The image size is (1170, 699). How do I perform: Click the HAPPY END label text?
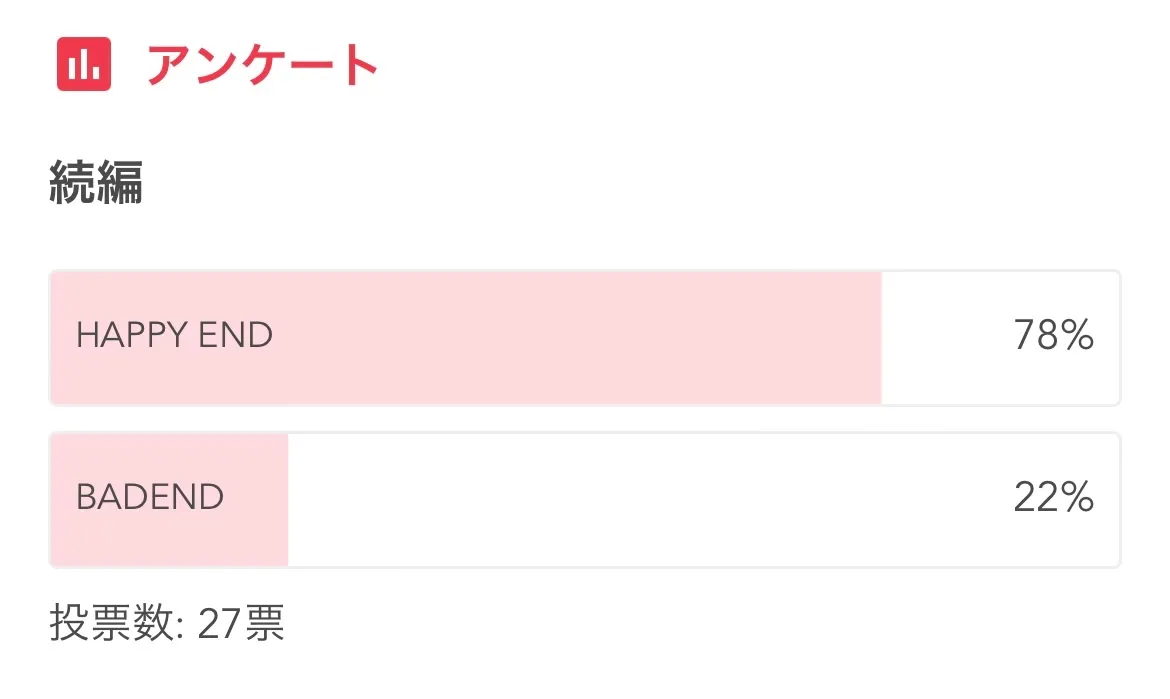click(x=175, y=336)
